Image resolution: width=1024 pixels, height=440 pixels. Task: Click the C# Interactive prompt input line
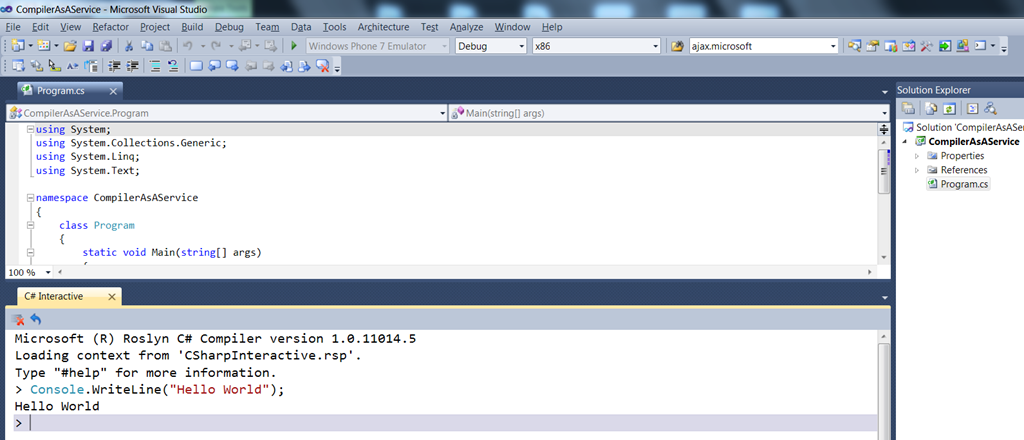445,423
